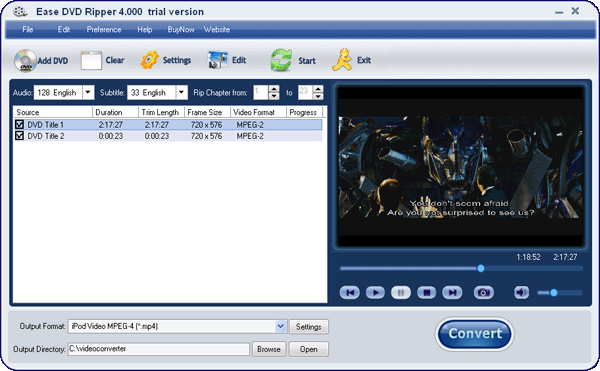Click the volume slider handle
The height and width of the screenshot is (371, 600).
point(554,293)
